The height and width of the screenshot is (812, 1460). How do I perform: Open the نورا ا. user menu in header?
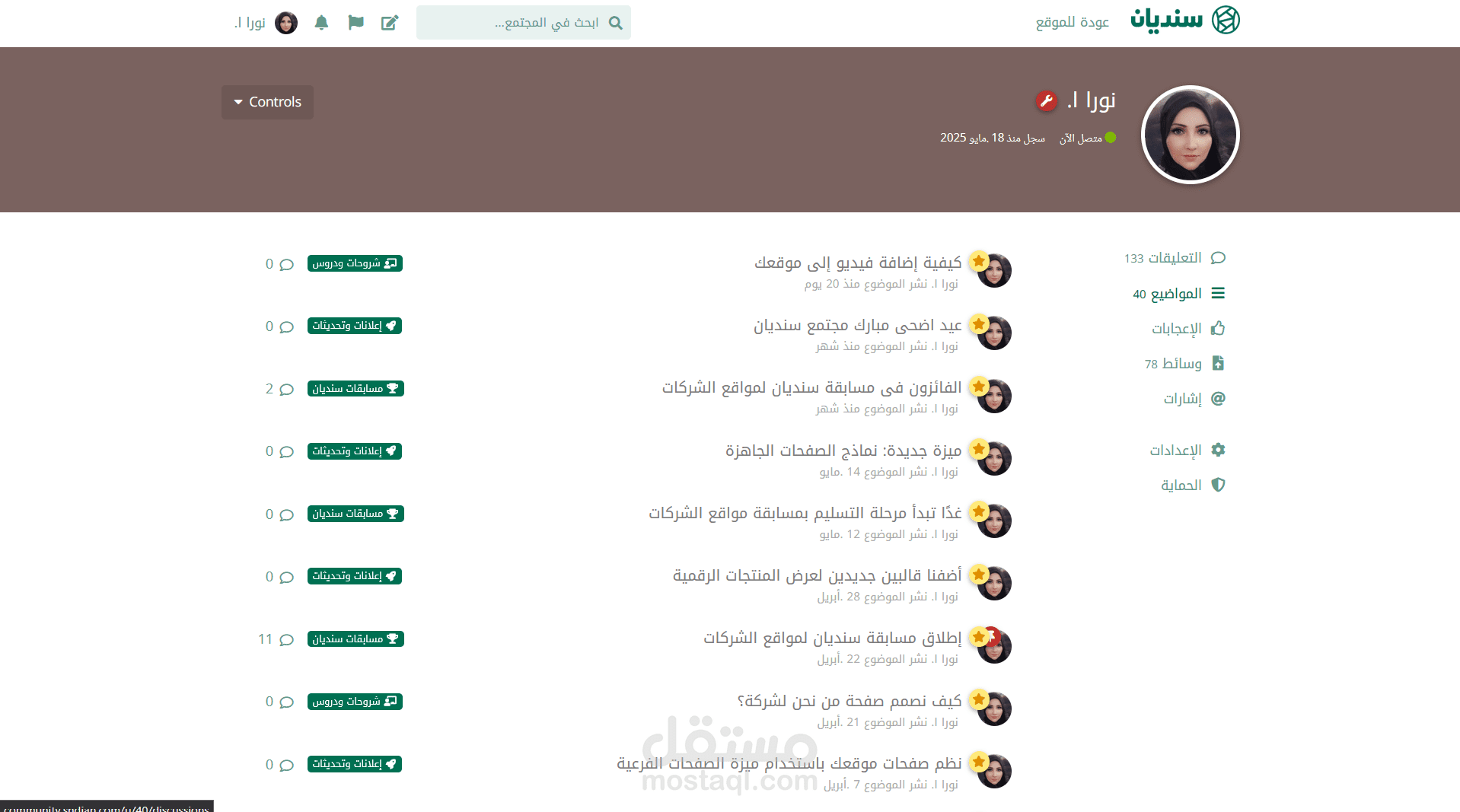point(265,23)
